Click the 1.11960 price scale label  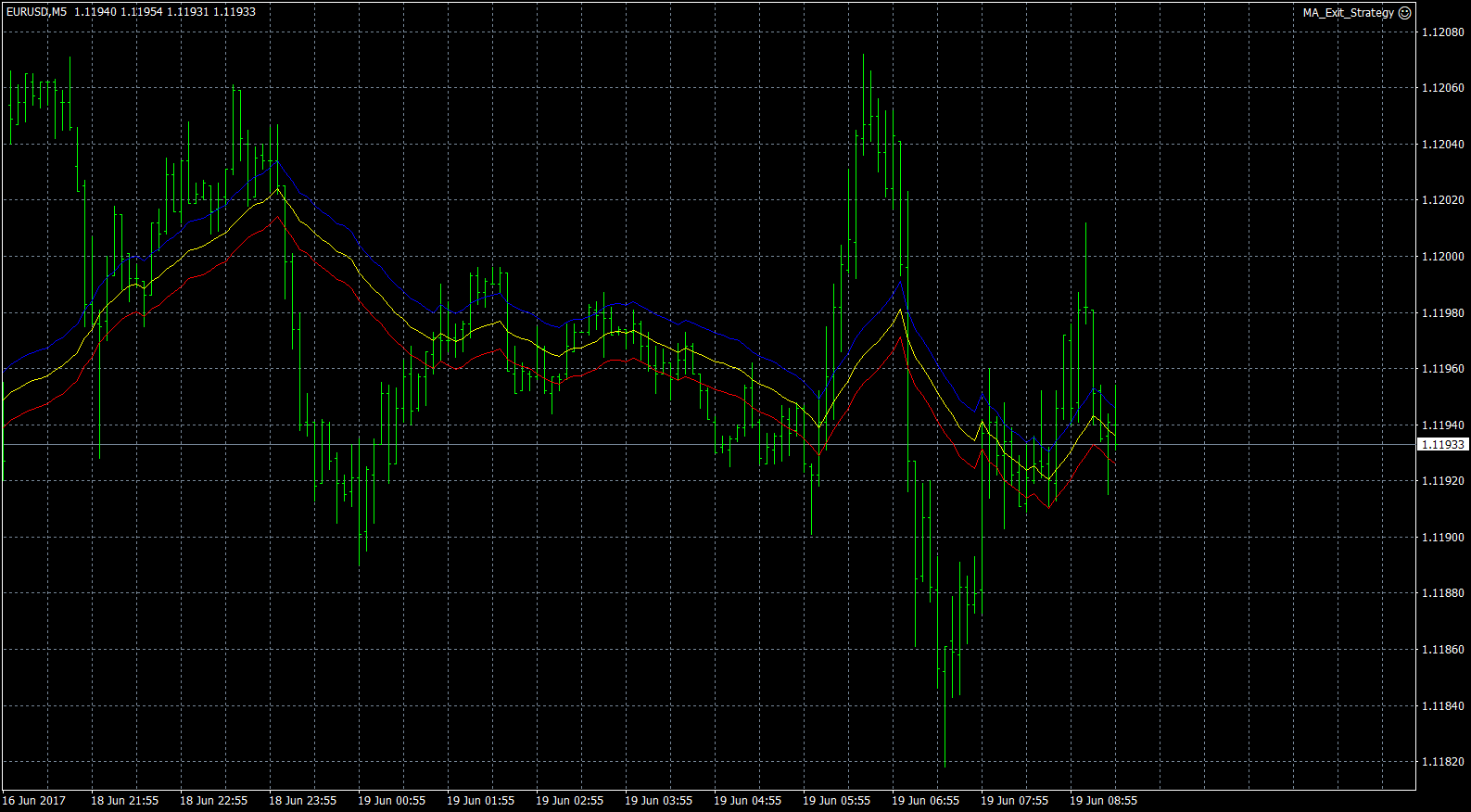tap(1443, 369)
